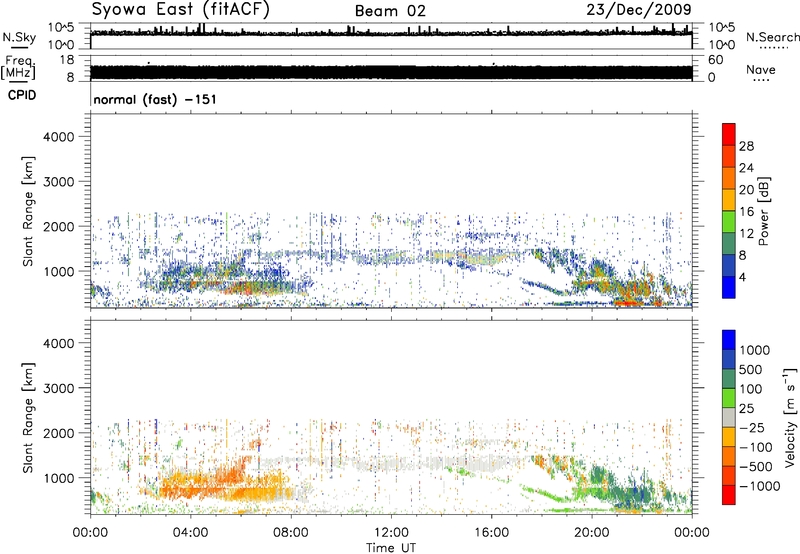Click the '1000' velocity scale tick
800x554 pixels.
tap(754, 350)
